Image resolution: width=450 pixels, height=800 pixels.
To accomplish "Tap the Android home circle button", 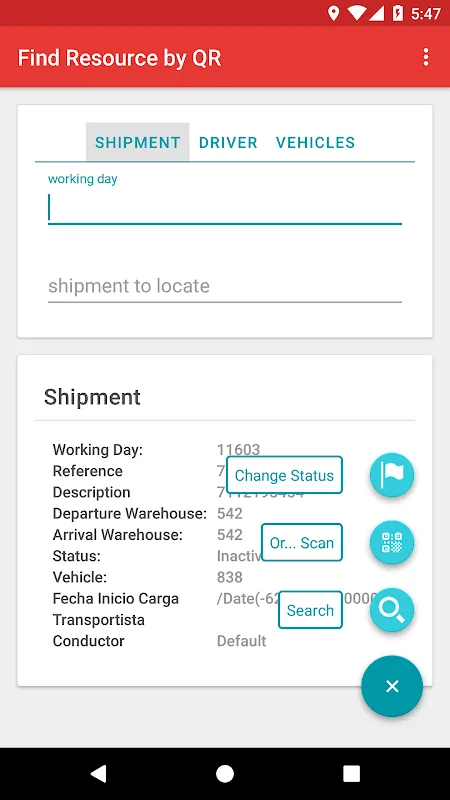I will [224, 773].
